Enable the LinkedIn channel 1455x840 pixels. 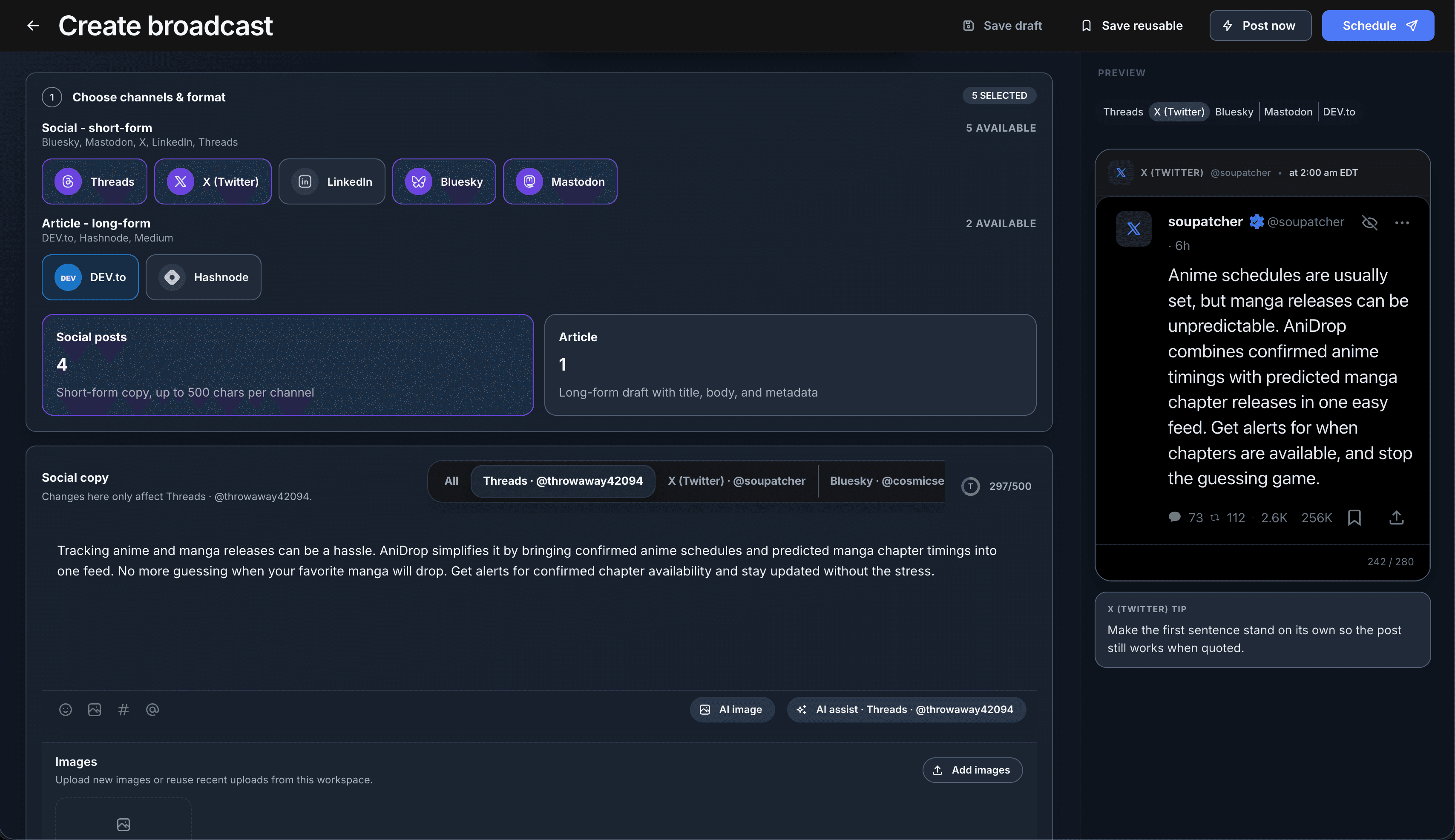[332, 181]
